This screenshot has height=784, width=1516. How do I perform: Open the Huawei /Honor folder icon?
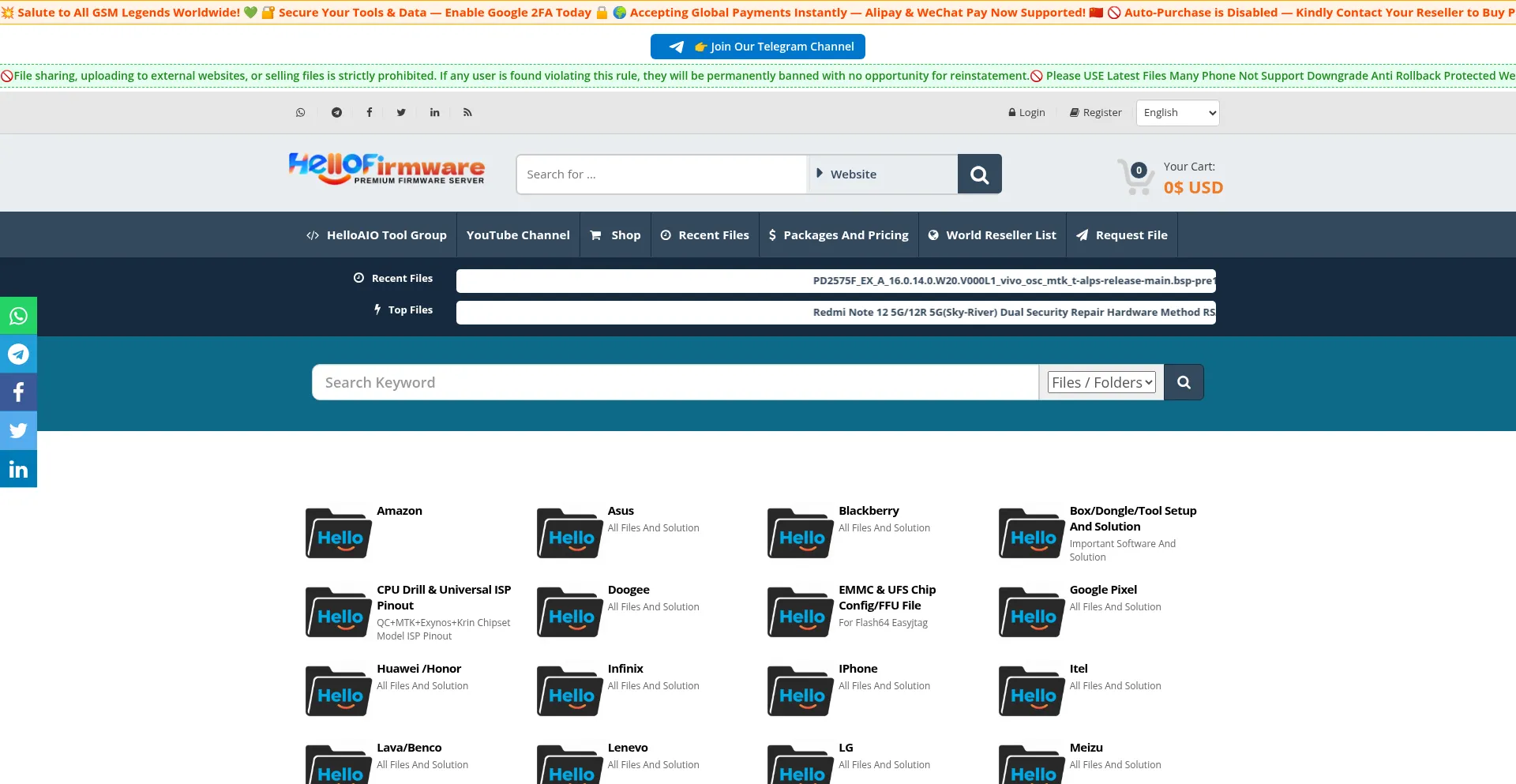[x=339, y=691]
